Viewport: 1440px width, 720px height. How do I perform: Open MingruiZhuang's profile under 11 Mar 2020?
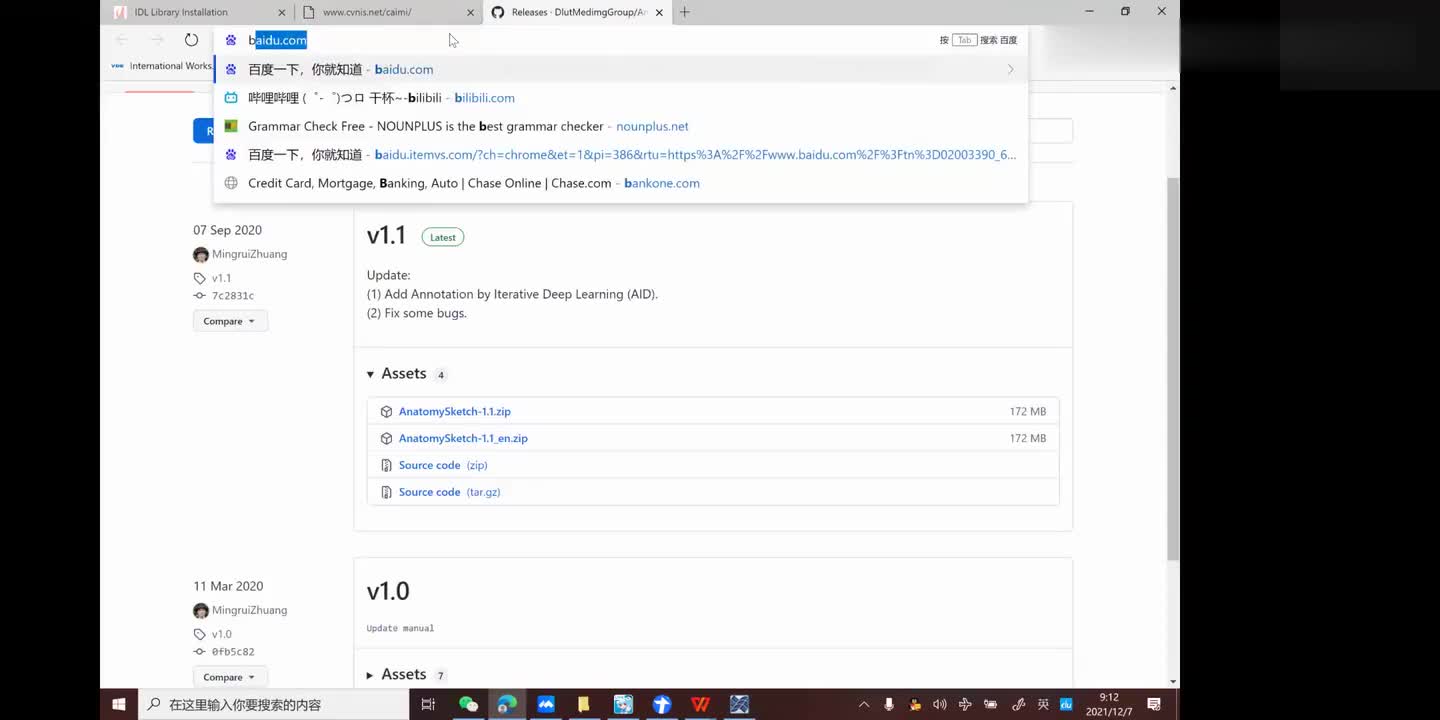(249, 610)
